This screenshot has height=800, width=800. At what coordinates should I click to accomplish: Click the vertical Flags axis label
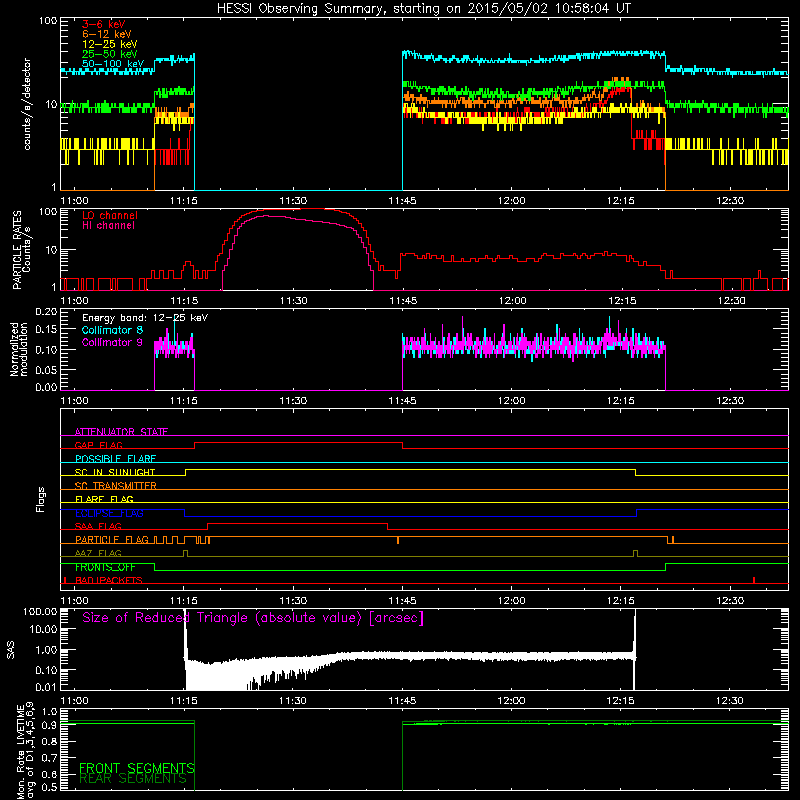(41, 499)
